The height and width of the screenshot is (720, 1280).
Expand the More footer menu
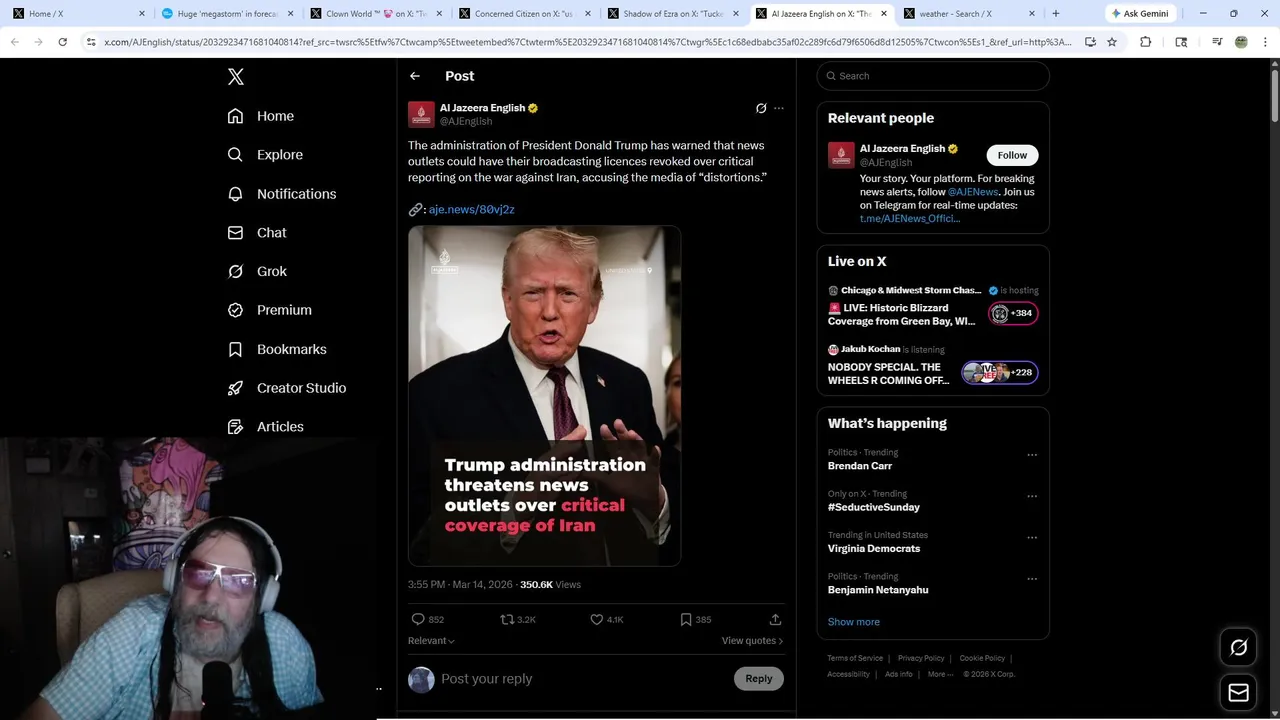pyautogui.click(x=940, y=674)
